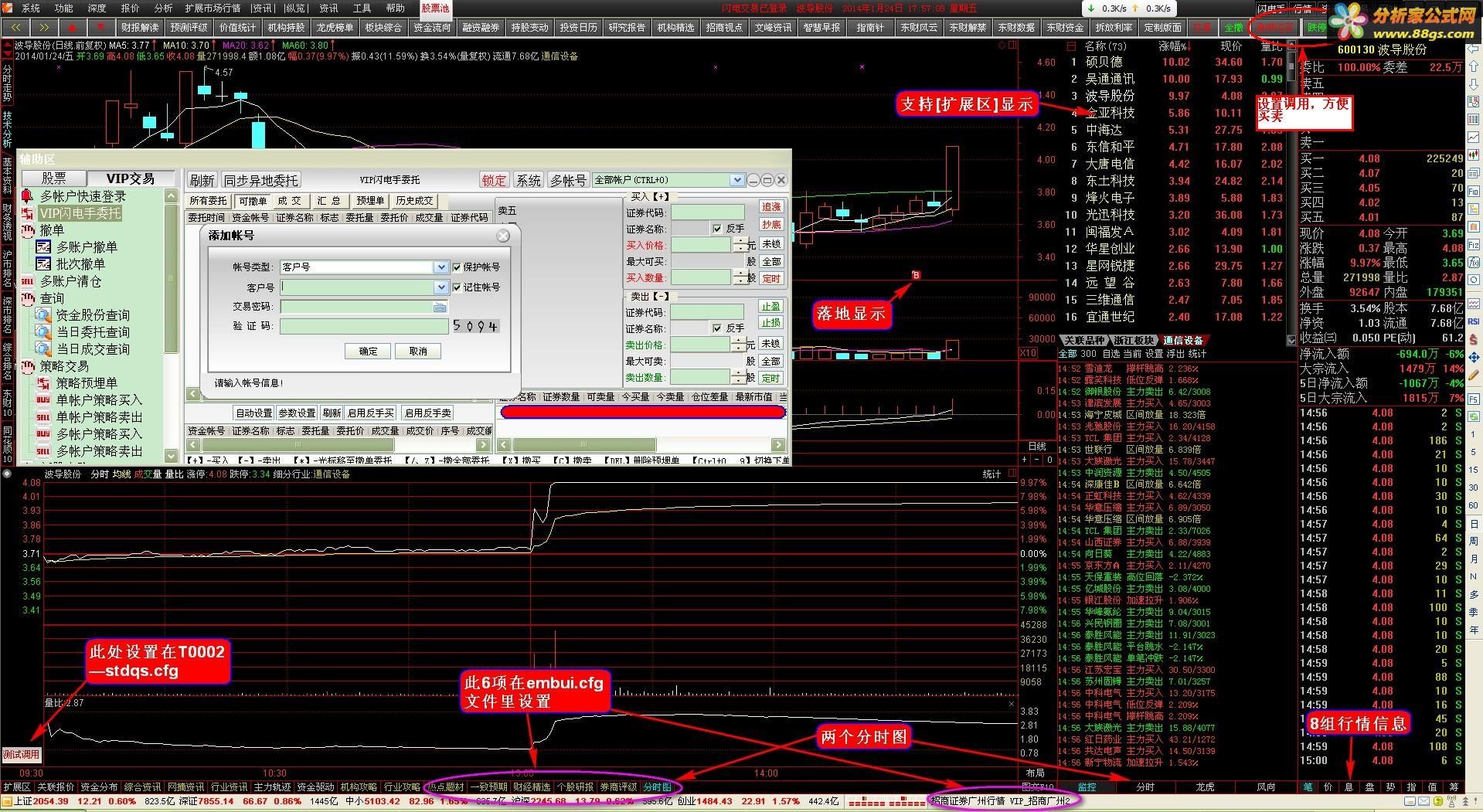Click the chart icon beside 多账户撤单
The width and height of the screenshot is (1483, 812).
coord(43,247)
